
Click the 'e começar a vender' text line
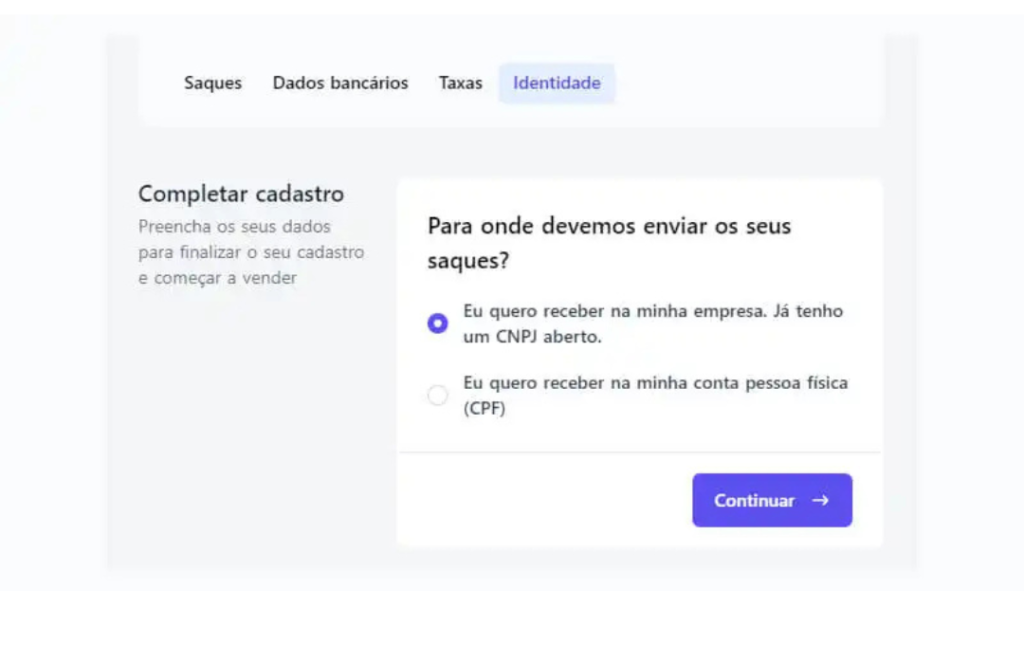[x=217, y=278]
